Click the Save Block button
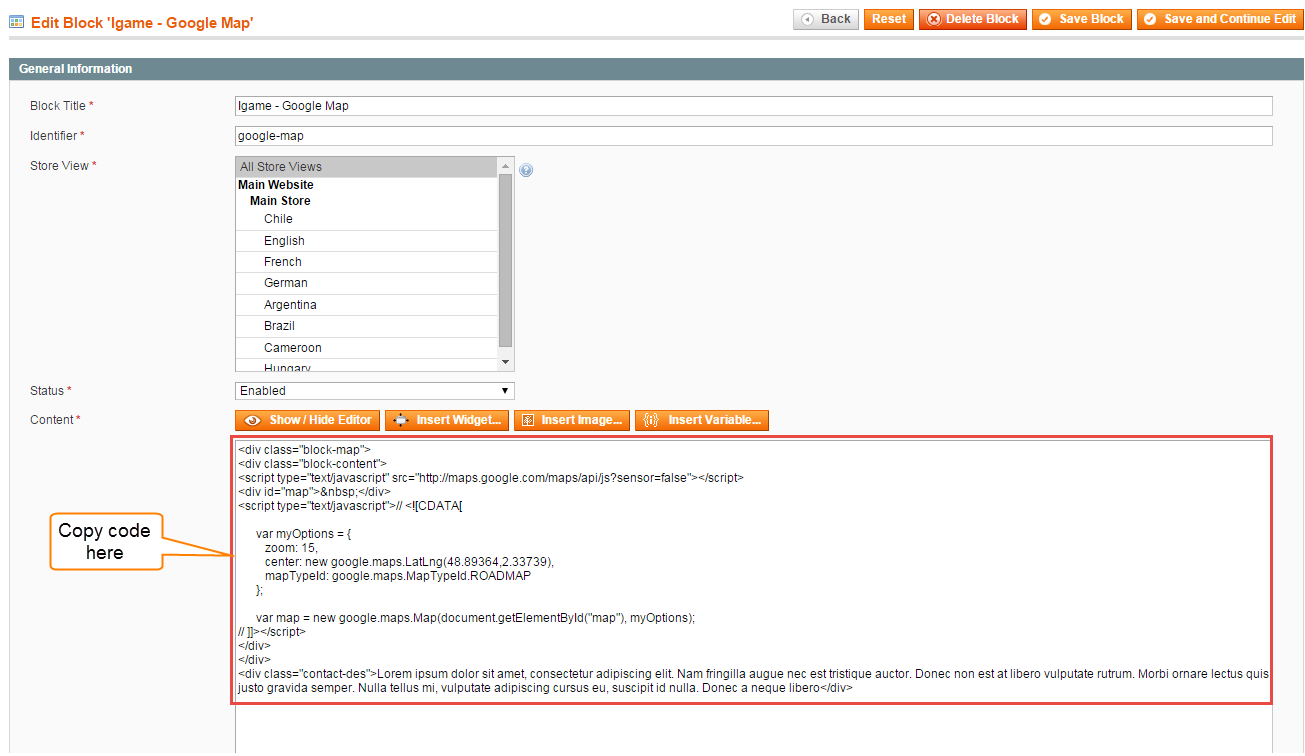This screenshot has height=756, width=1305. (x=1082, y=19)
